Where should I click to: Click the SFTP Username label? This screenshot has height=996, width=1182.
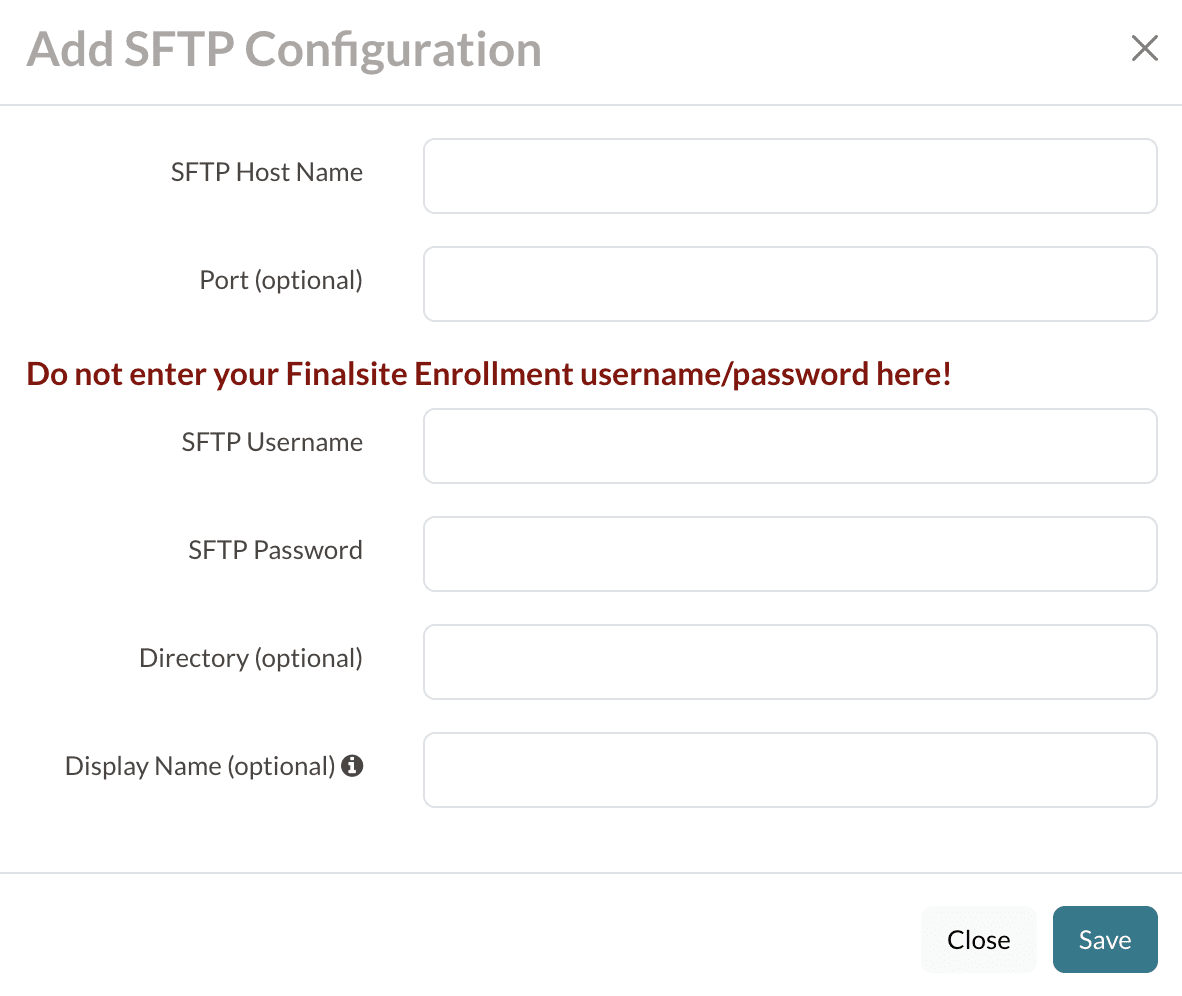pos(272,441)
